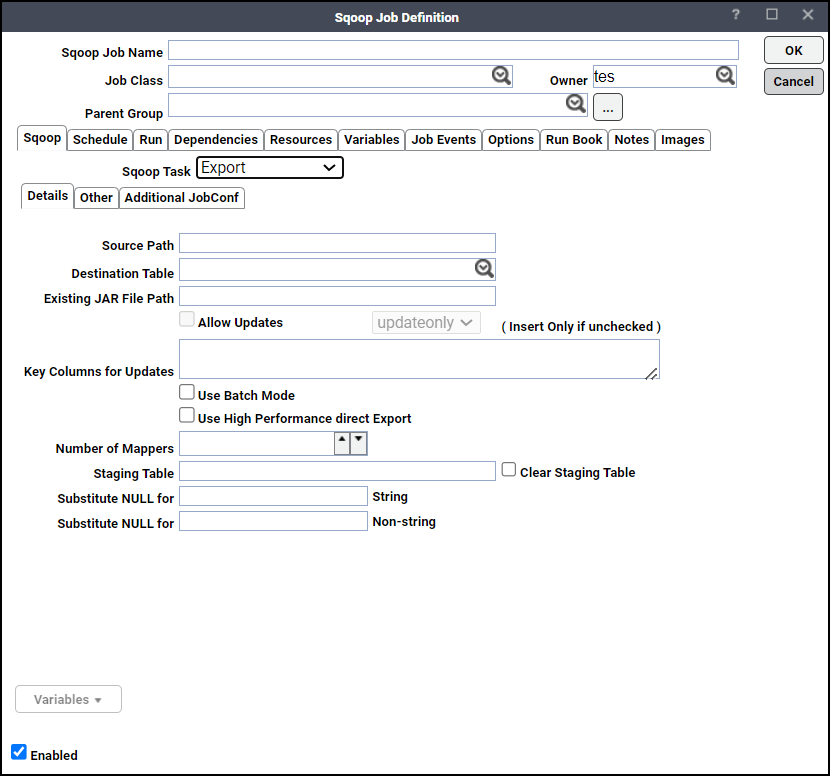The image size is (830, 776).
Task: Open the Additional JobConf sub-tab
Action: 182,198
